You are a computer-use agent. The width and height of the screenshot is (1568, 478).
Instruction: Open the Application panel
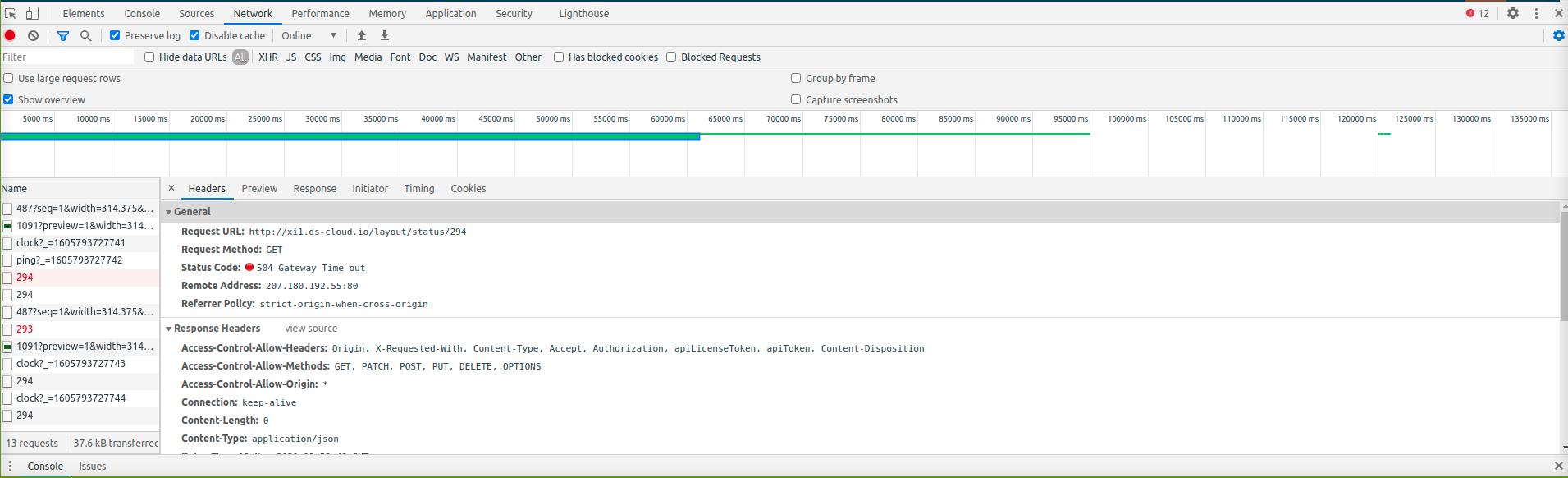pos(450,13)
